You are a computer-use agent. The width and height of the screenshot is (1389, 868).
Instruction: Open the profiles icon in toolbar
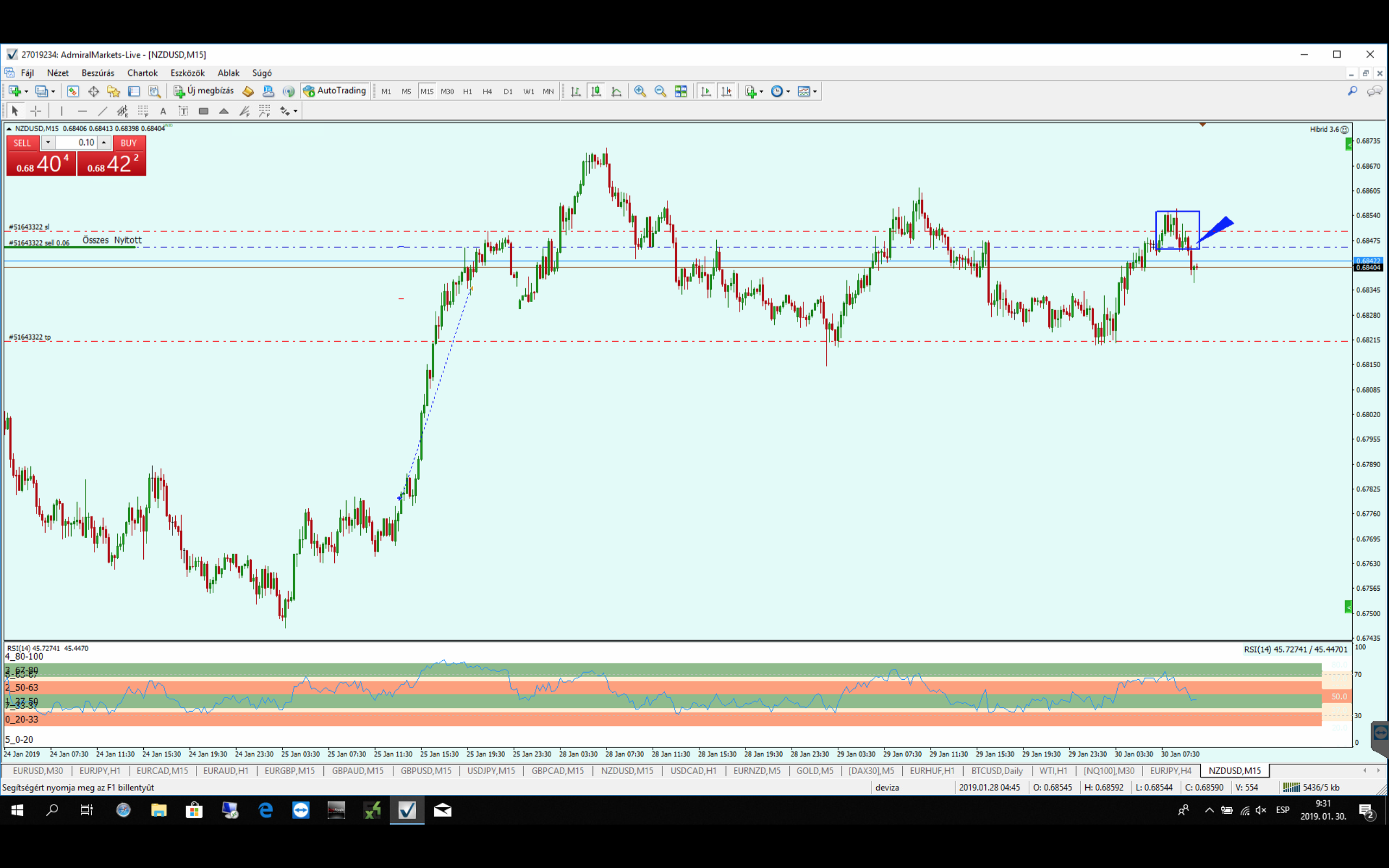(41, 91)
